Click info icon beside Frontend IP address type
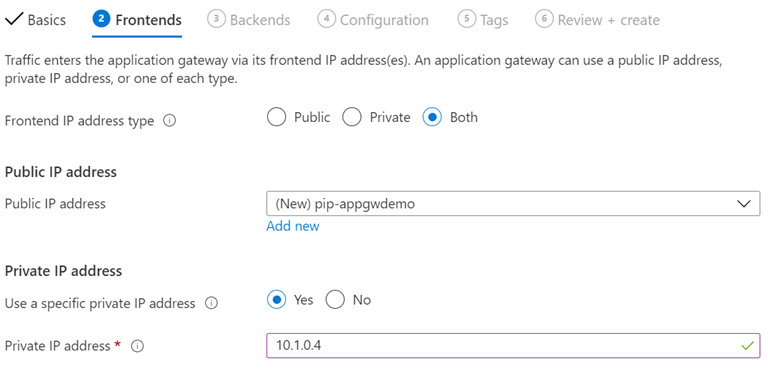 169,120
